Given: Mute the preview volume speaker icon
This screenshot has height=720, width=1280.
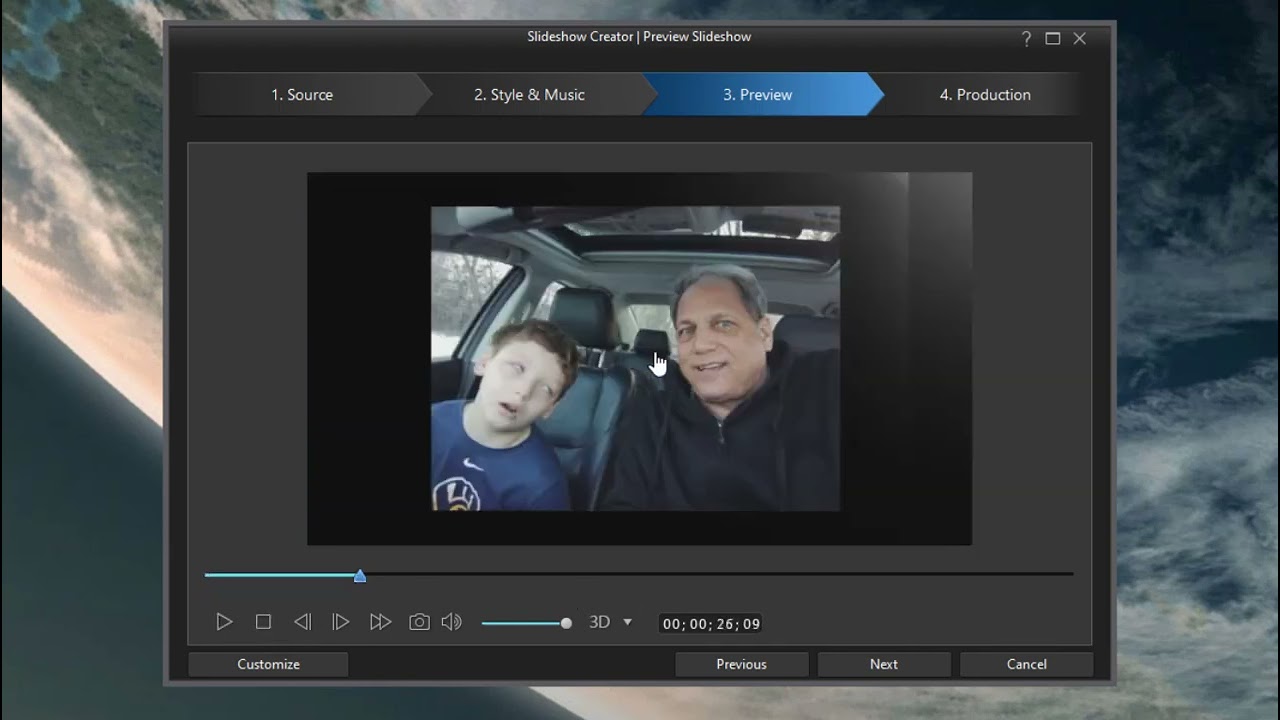Looking at the screenshot, I should [452, 622].
